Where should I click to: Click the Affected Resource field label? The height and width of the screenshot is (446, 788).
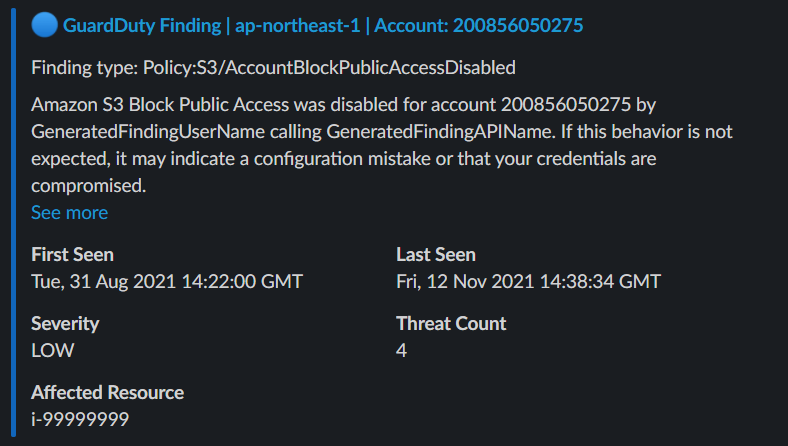(107, 392)
